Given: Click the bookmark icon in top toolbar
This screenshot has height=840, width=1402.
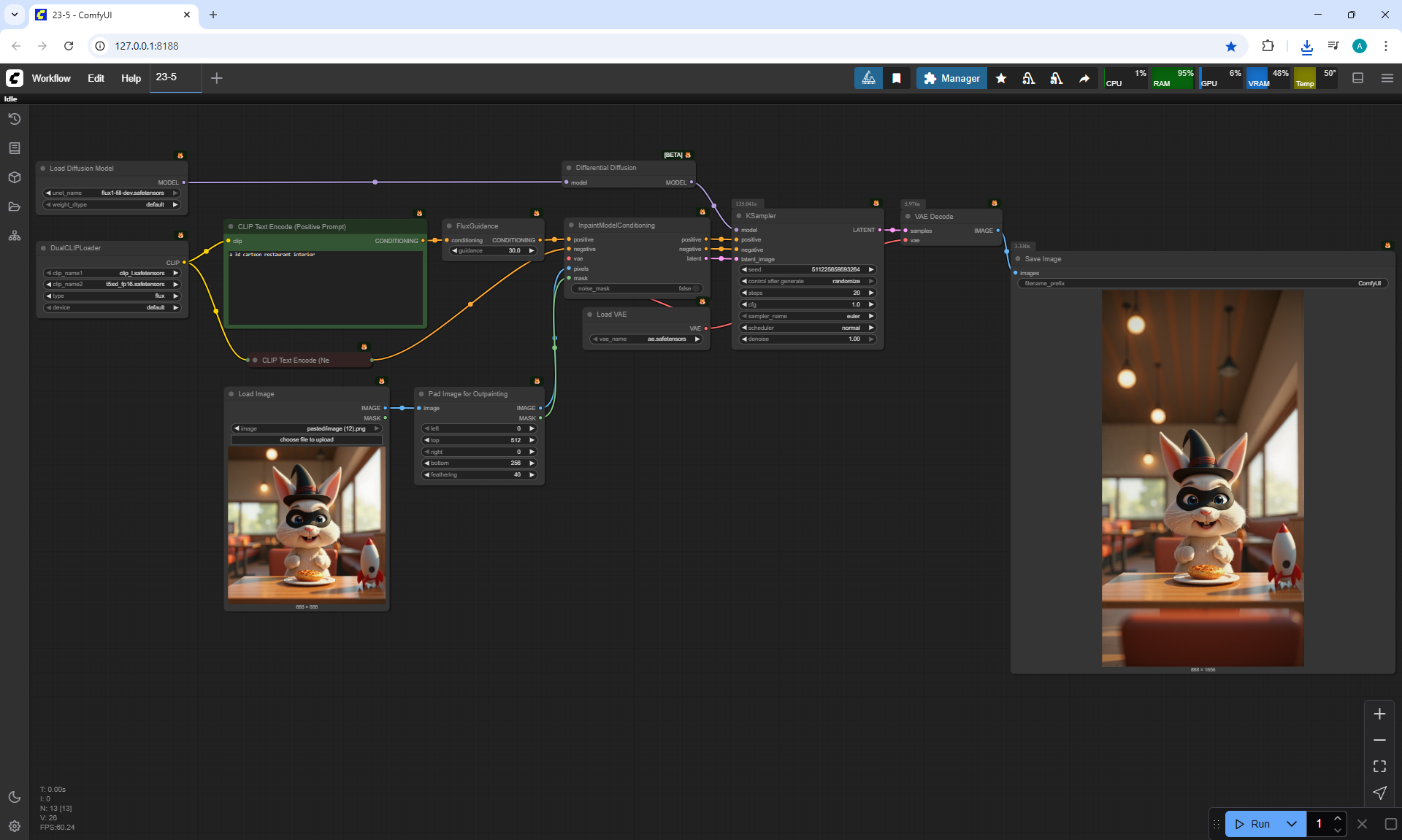Looking at the screenshot, I should [x=897, y=78].
